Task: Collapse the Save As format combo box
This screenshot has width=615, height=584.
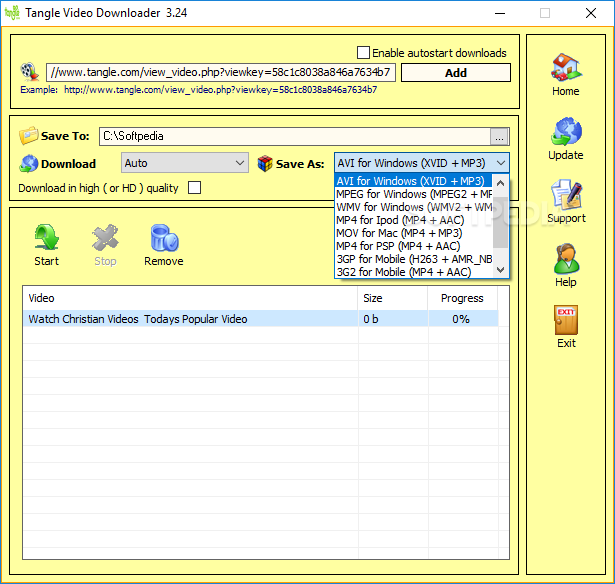Action: [422, 163]
